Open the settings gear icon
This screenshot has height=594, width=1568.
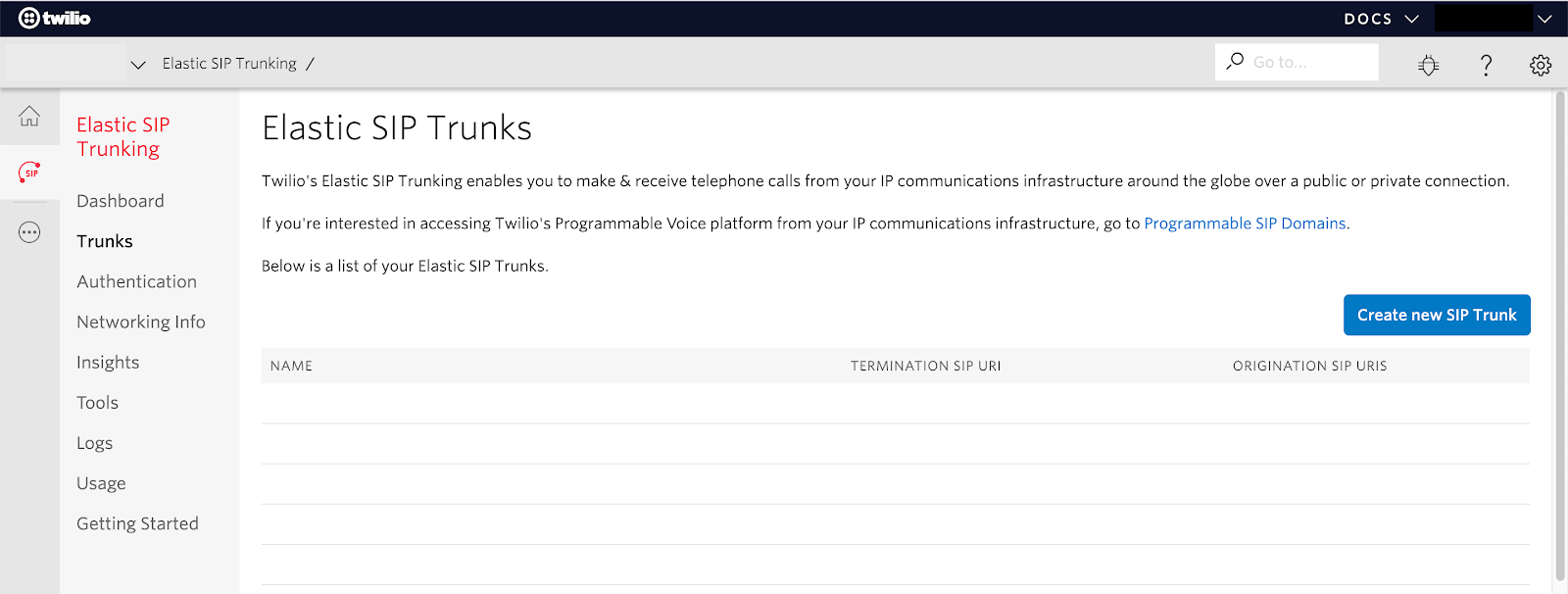pyautogui.click(x=1541, y=65)
